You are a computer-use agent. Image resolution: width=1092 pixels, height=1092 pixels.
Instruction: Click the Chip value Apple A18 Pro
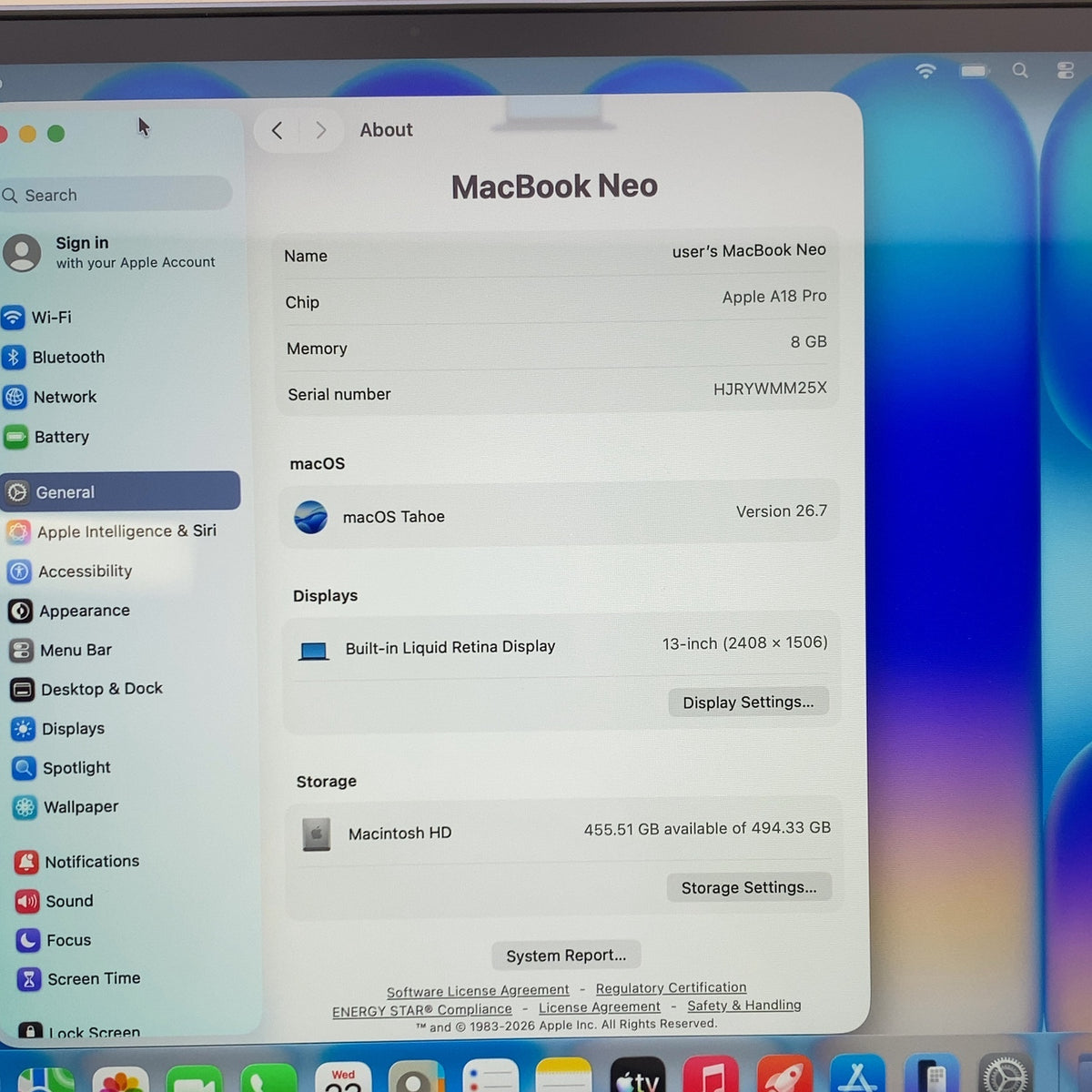[x=774, y=297]
